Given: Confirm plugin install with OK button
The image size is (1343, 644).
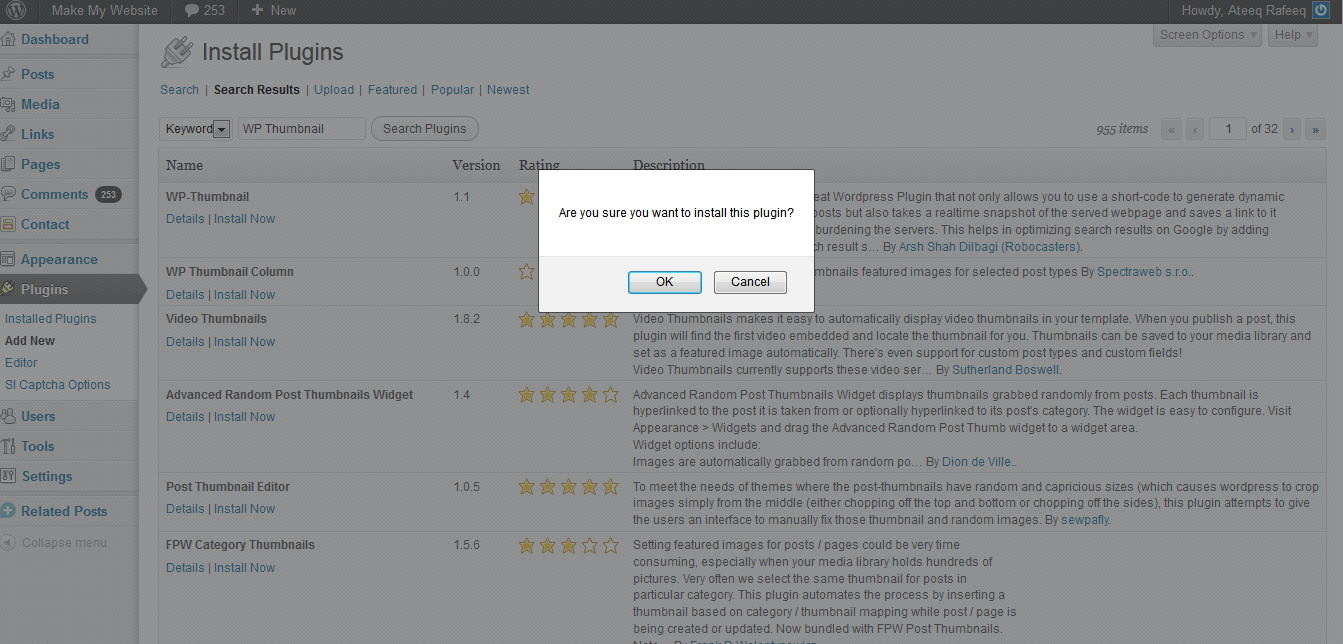Looking at the screenshot, I should [664, 282].
